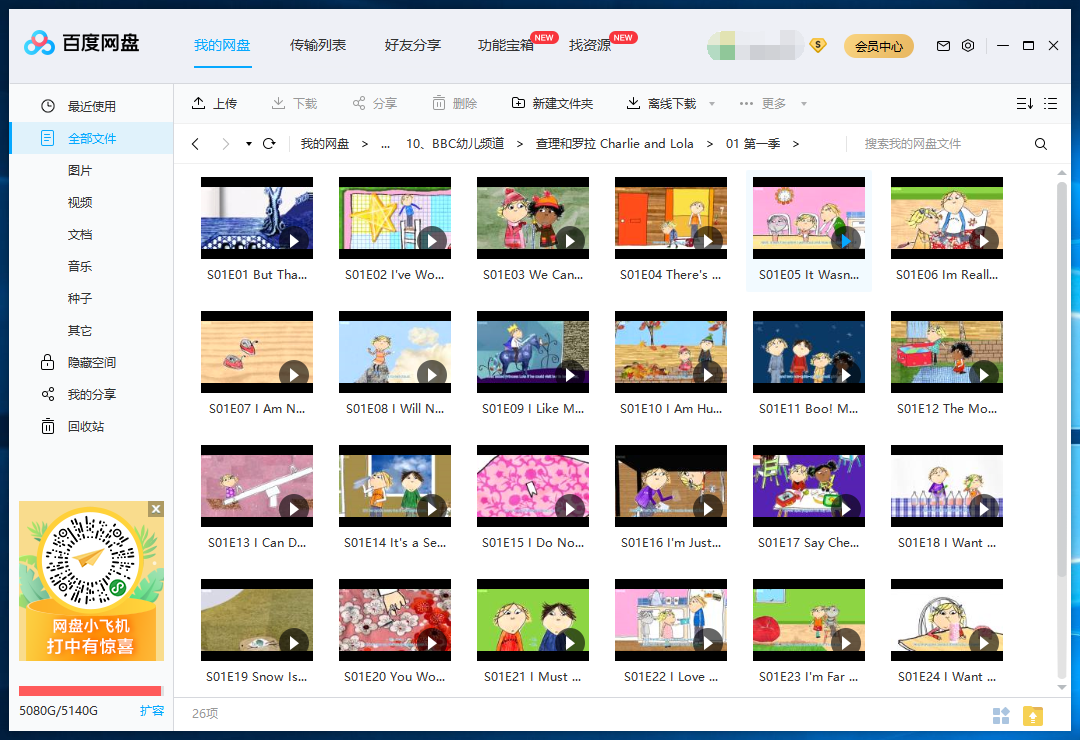Click the search magnifier icon
The image size is (1080, 740).
coord(1041,143)
